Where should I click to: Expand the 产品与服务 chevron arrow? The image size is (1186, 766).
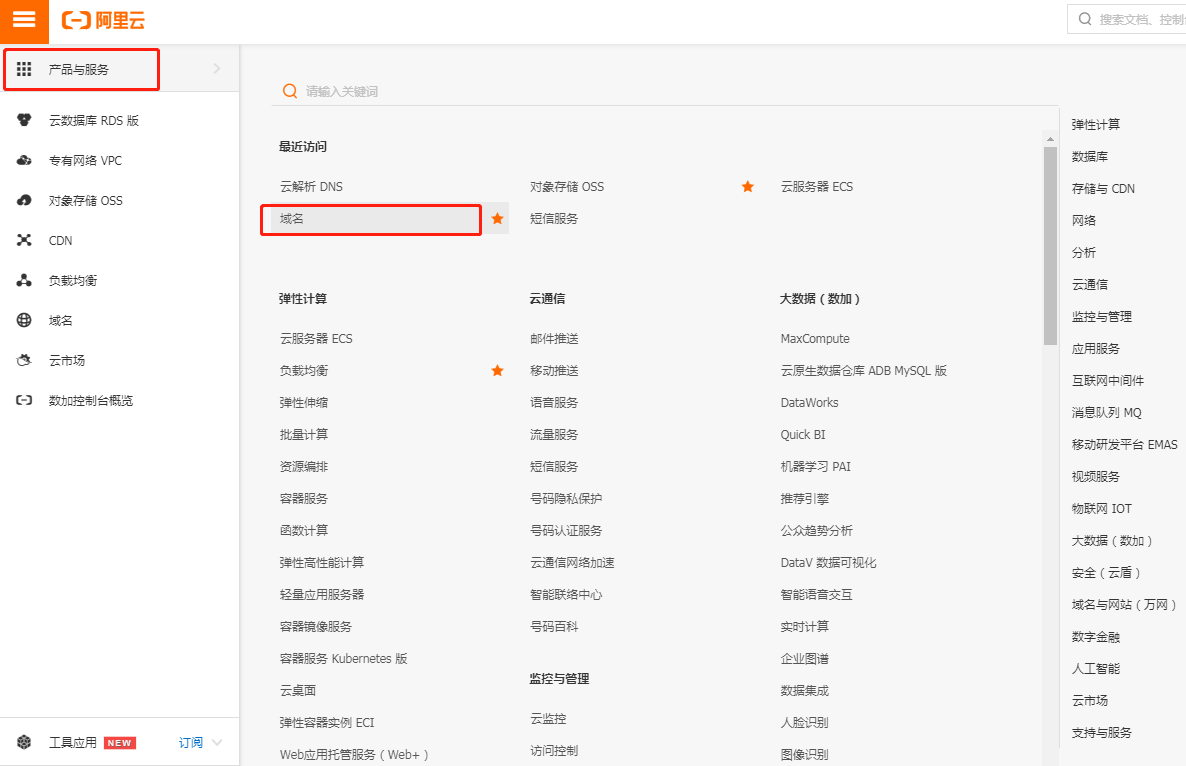(217, 69)
